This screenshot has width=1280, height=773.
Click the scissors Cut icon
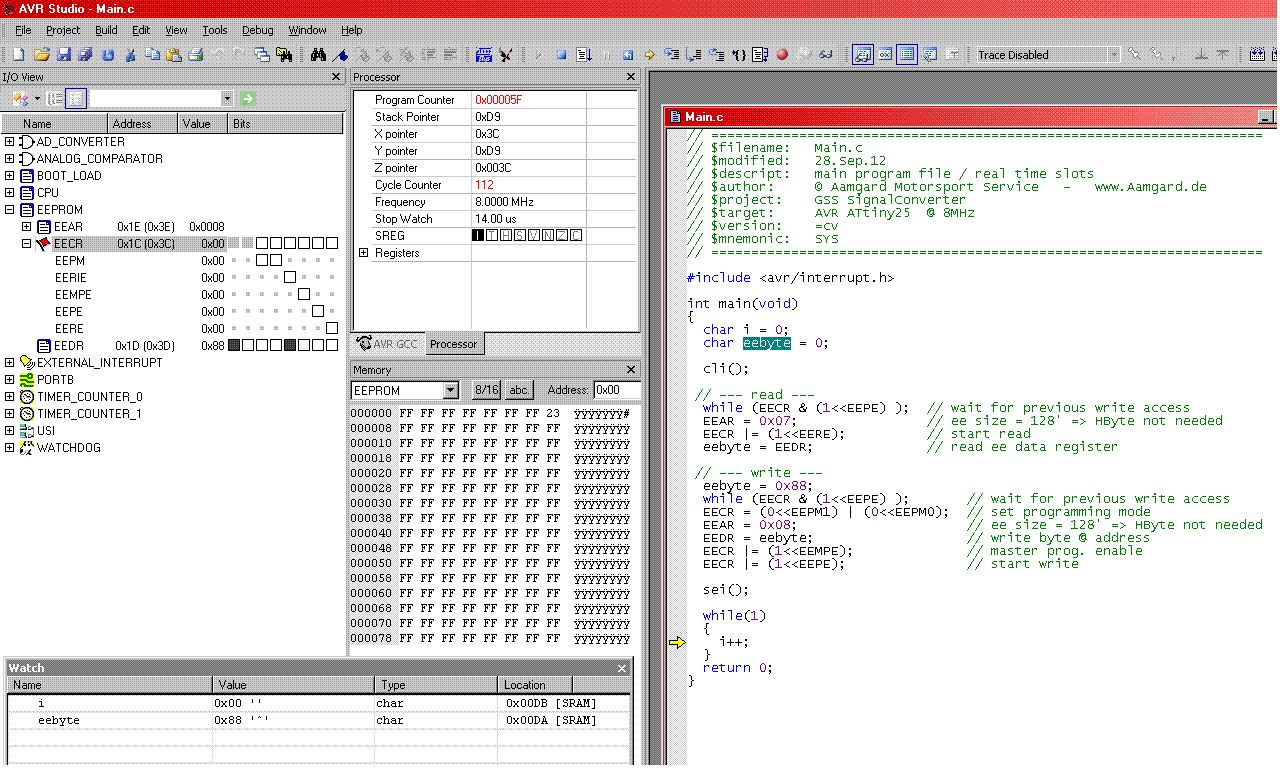coord(130,55)
